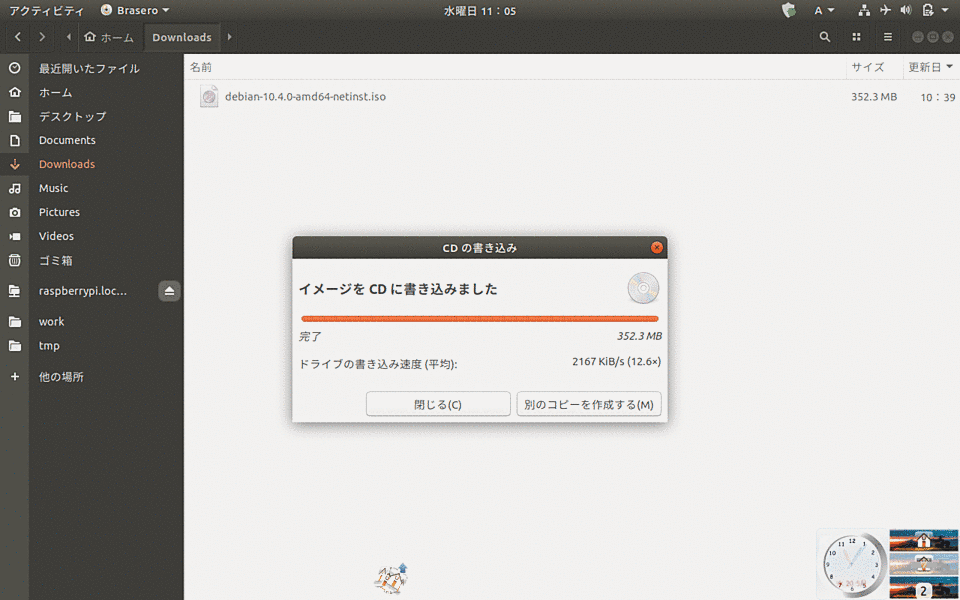Open the アクティビティ overview
Image resolution: width=960 pixels, height=600 pixels.
(47, 11)
